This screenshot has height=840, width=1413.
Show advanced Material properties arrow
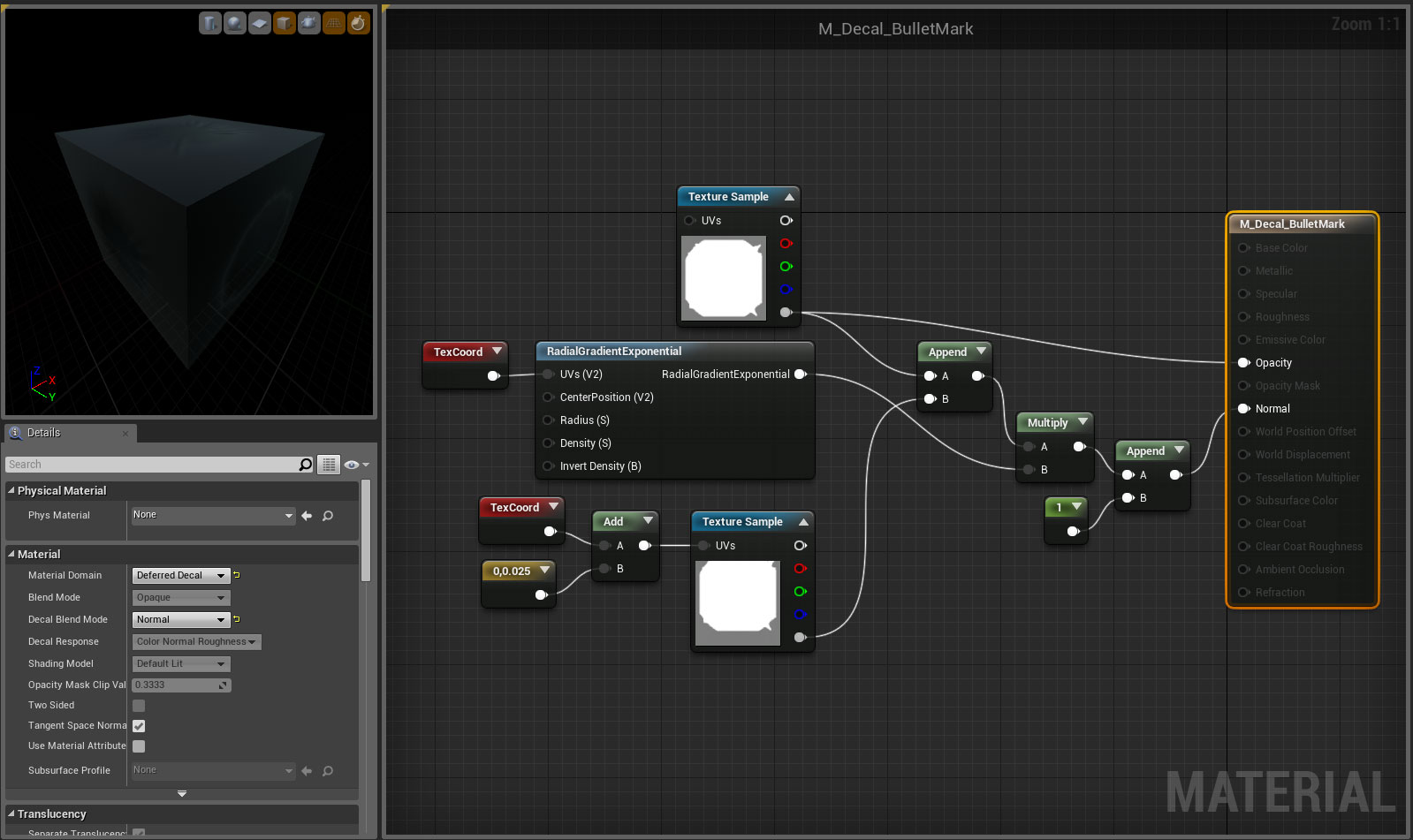click(182, 794)
